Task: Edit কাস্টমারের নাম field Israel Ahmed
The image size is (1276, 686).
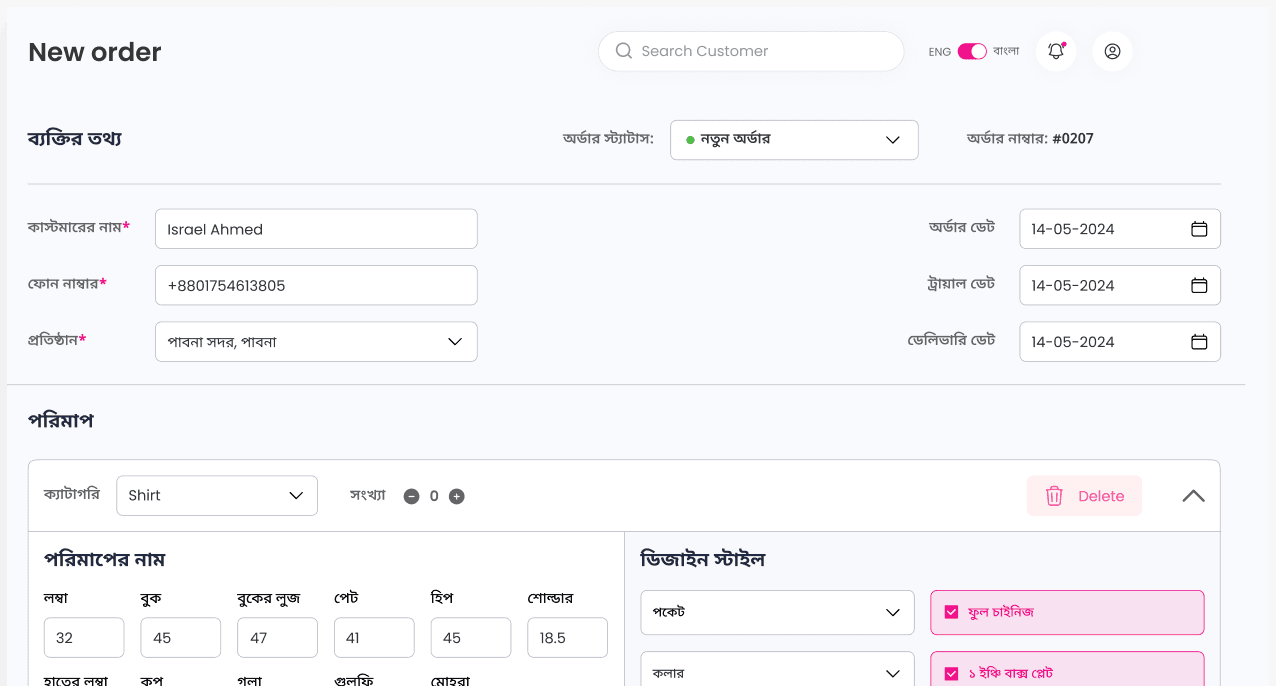Action: tap(316, 229)
